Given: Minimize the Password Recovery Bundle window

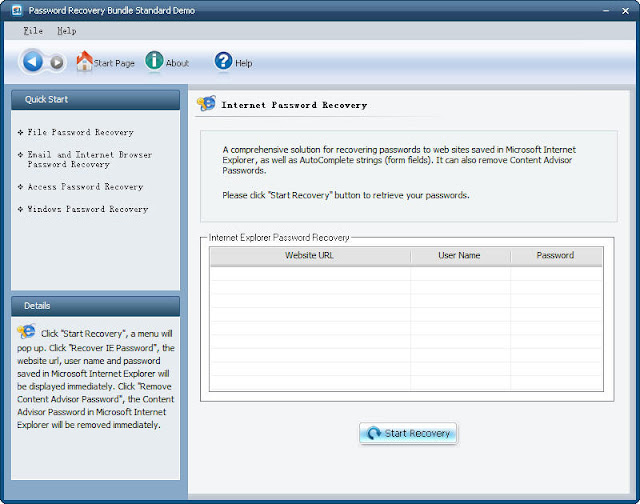Looking at the screenshot, I should click(606, 11).
